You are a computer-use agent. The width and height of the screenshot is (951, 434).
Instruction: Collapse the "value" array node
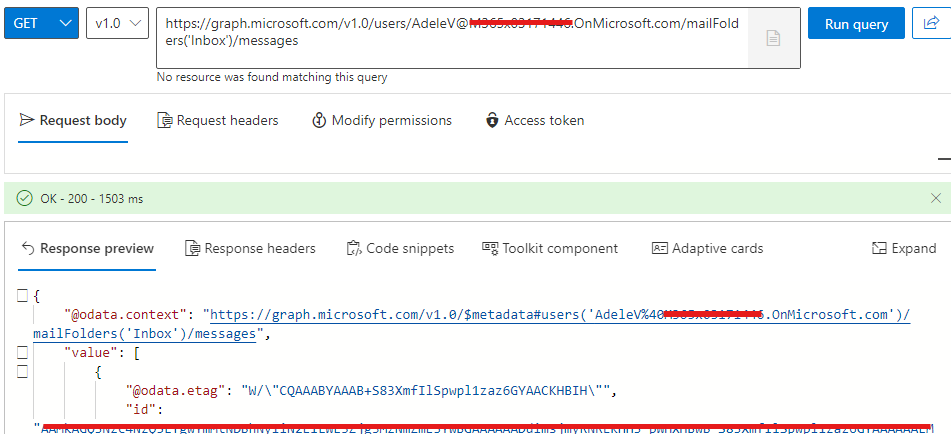(22, 352)
